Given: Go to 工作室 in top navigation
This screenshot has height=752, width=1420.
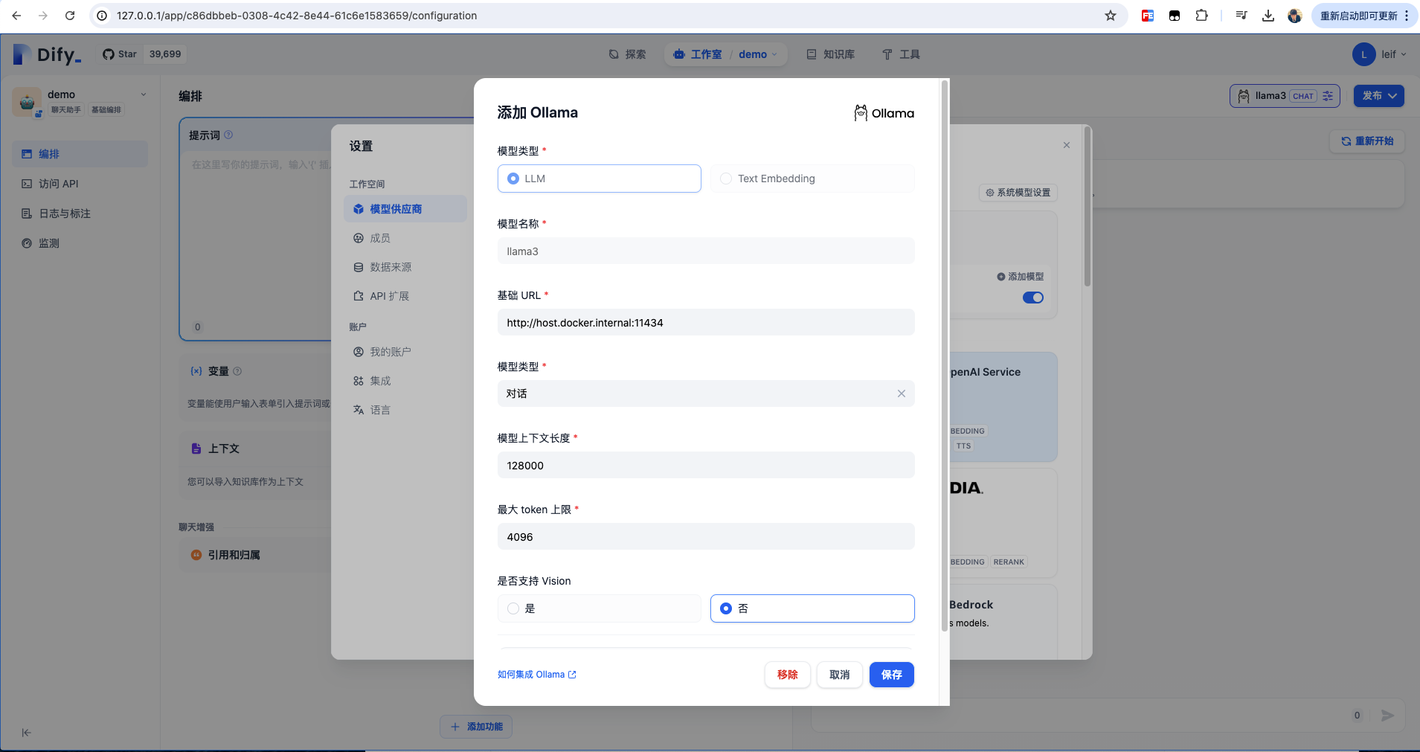Looking at the screenshot, I should [698, 54].
